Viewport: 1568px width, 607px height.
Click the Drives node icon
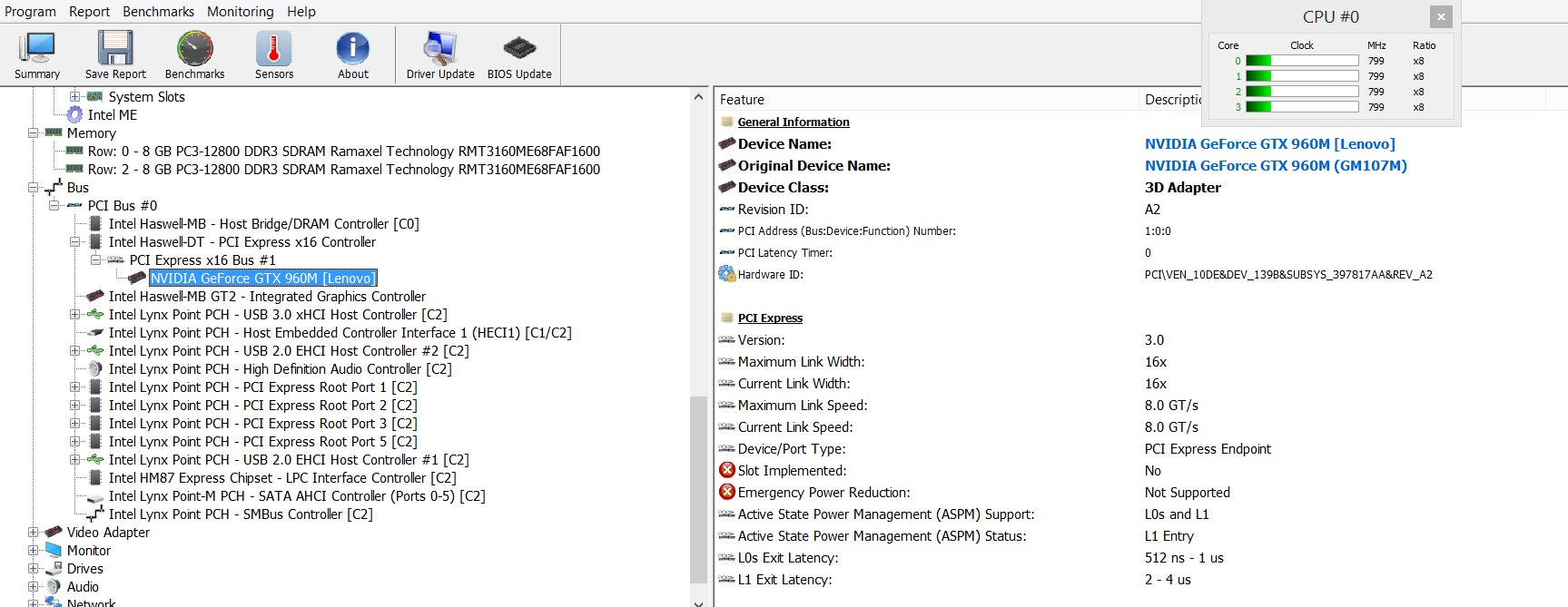54,568
